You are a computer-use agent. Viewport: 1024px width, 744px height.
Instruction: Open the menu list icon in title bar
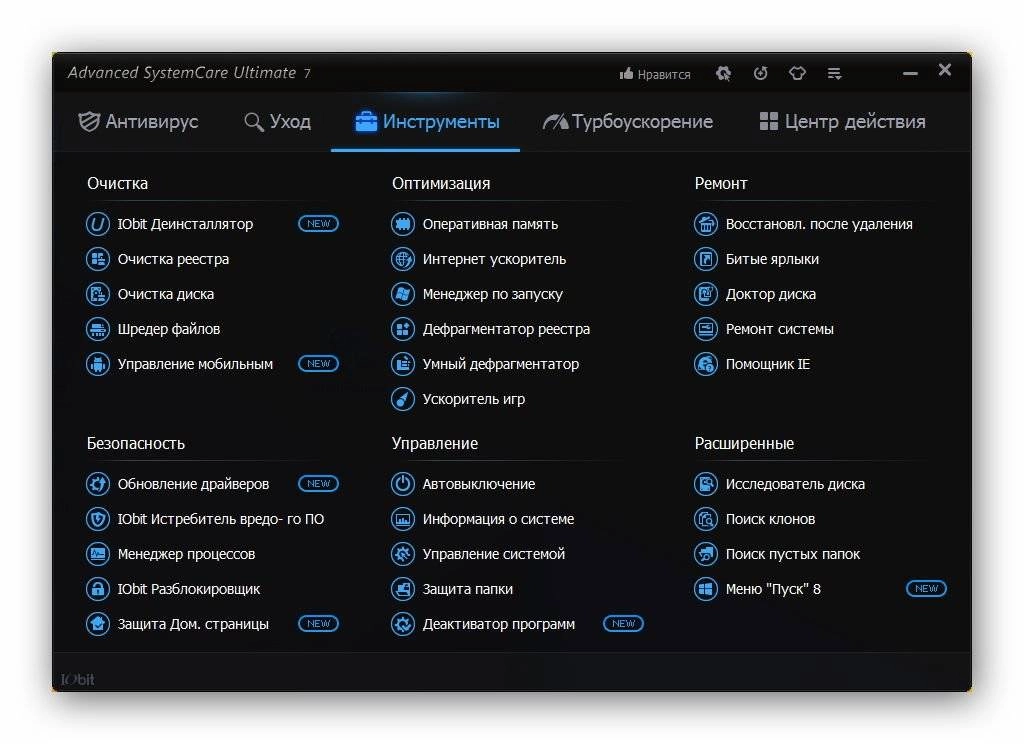[x=835, y=73]
